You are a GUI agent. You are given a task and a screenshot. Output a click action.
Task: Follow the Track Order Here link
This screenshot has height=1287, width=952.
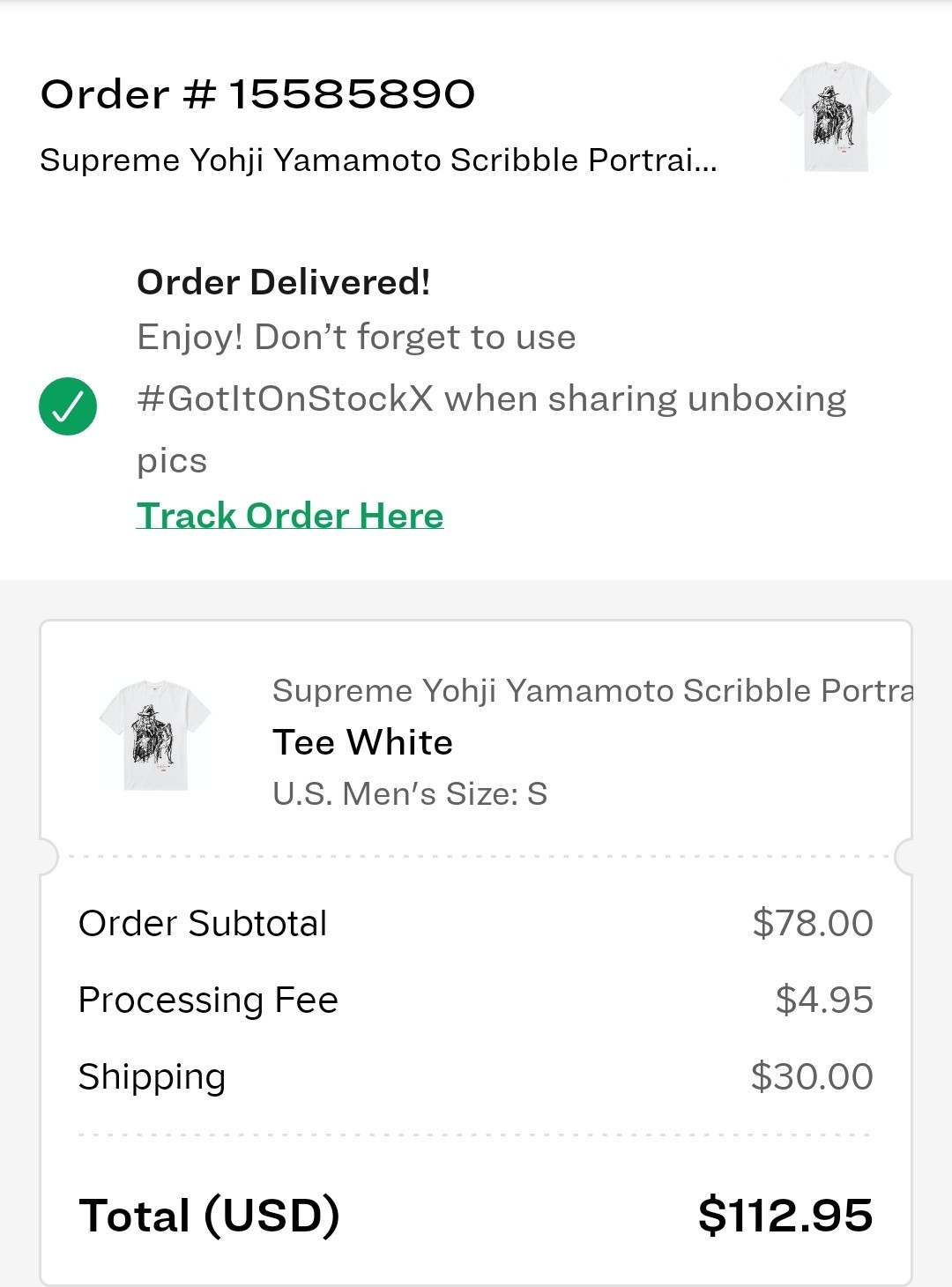point(290,516)
